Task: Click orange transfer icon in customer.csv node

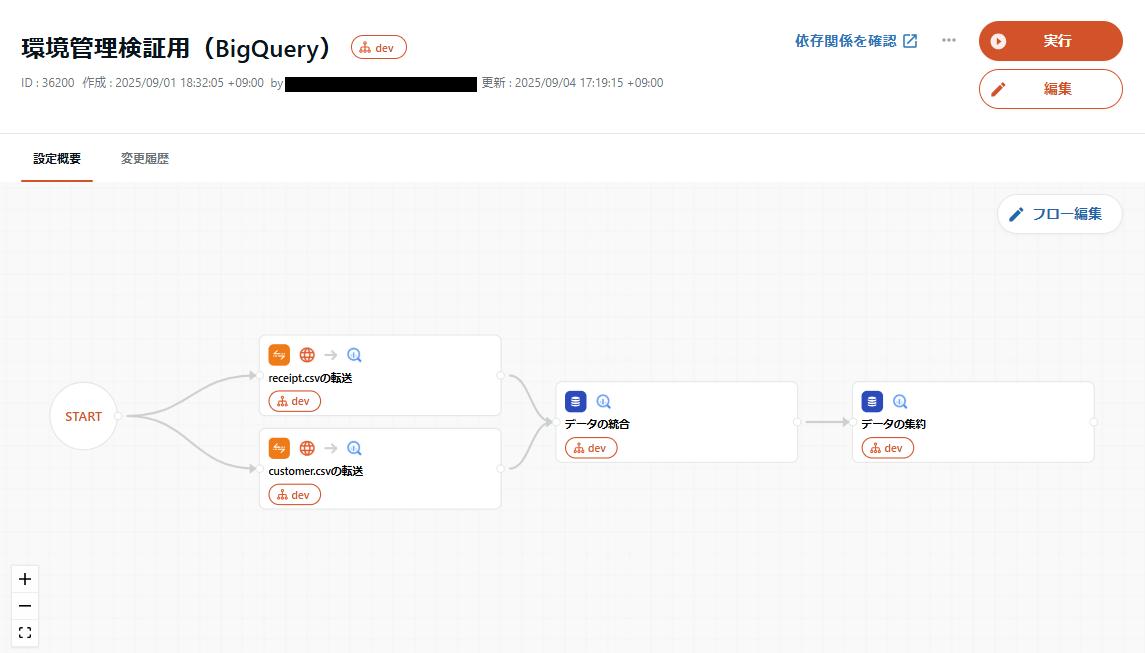Action: tap(279, 448)
